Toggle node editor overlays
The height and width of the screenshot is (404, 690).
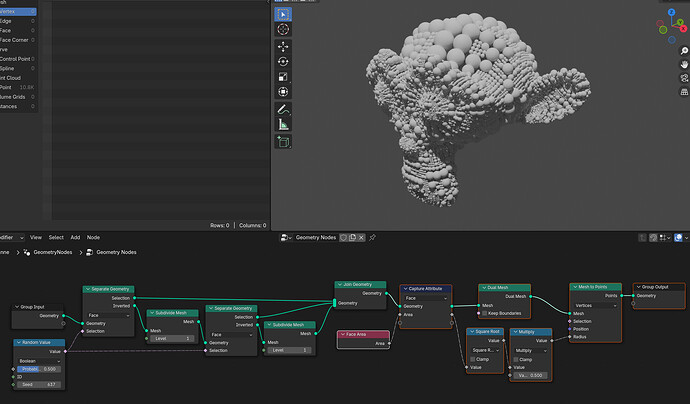tap(678, 238)
